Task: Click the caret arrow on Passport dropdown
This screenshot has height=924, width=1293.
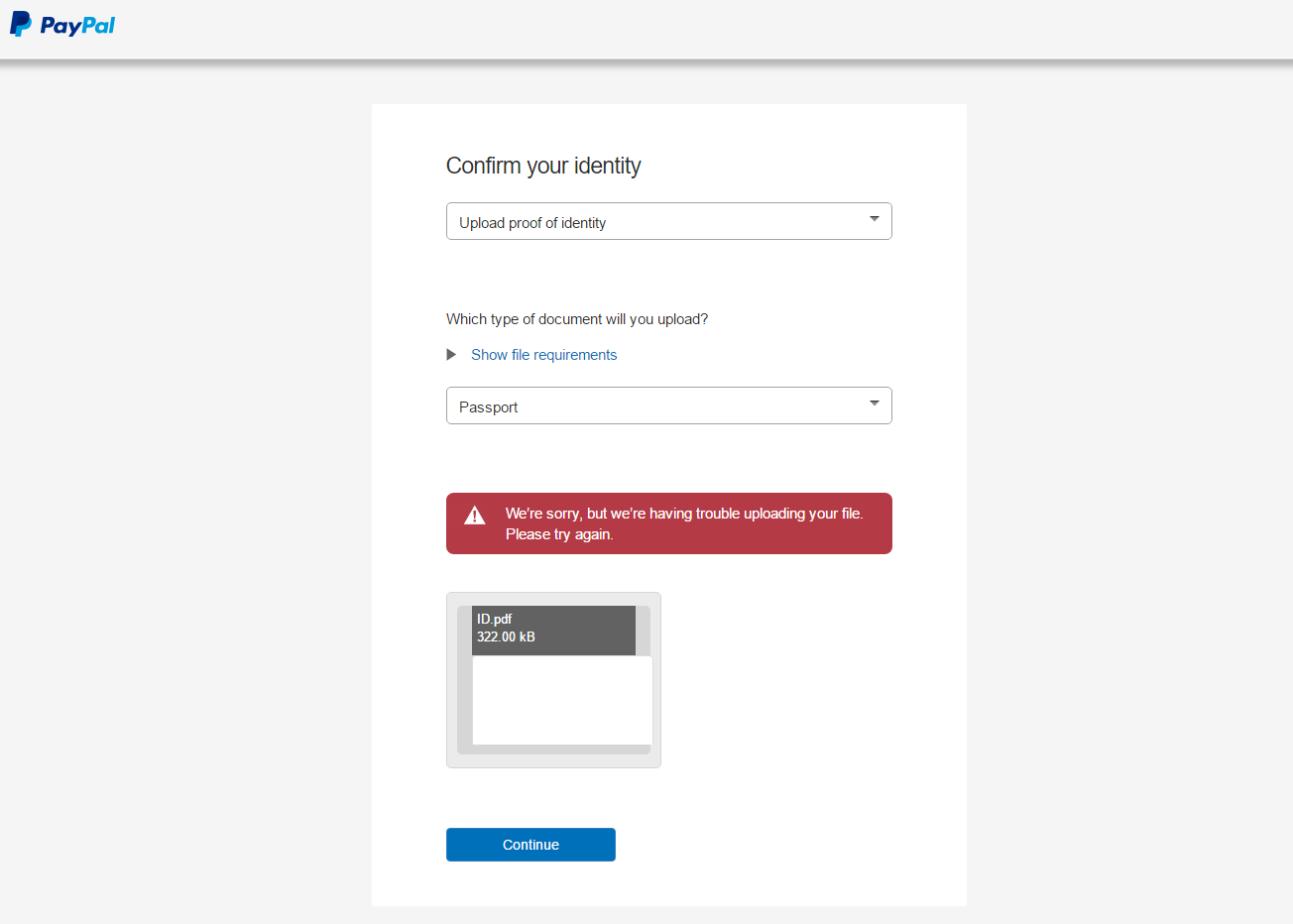Action: tap(874, 404)
